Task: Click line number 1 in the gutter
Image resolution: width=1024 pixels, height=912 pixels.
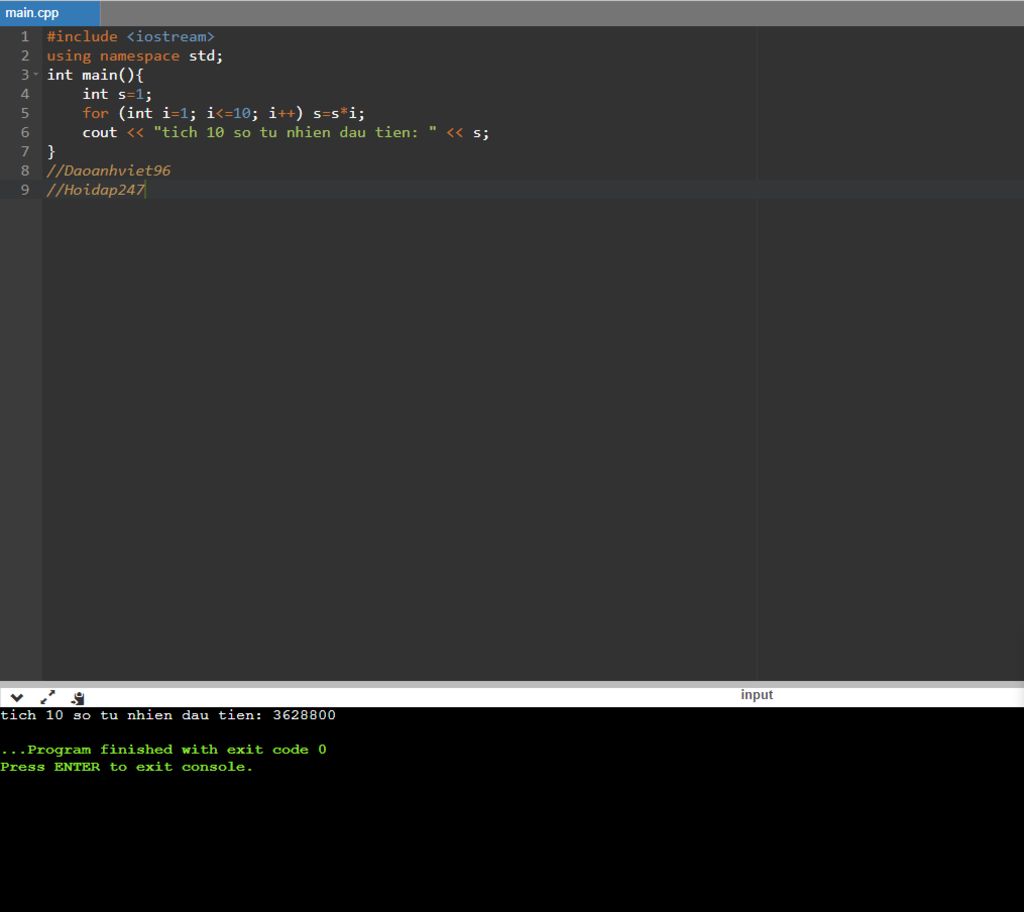Action: point(25,37)
